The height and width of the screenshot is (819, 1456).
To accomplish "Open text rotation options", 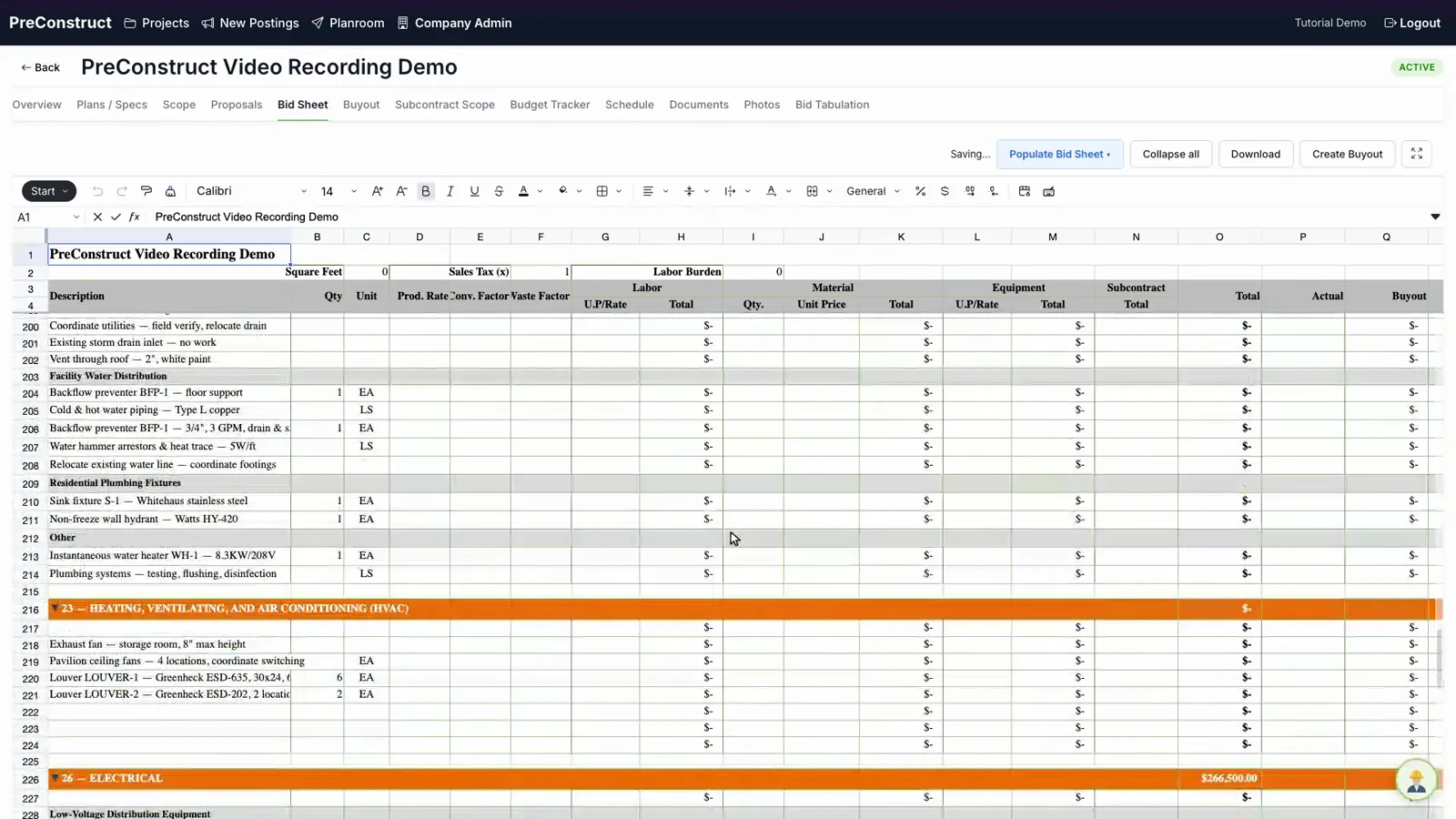I will [771, 191].
